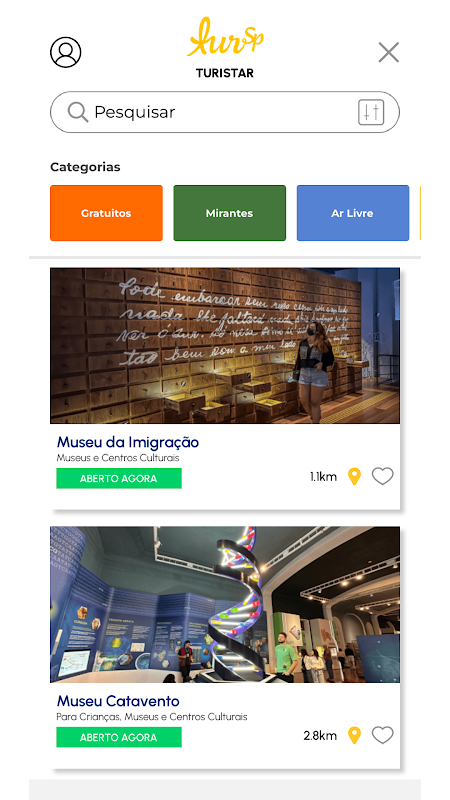
Task: Open the Museu Catavento title link
Action: pyautogui.click(x=118, y=701)
